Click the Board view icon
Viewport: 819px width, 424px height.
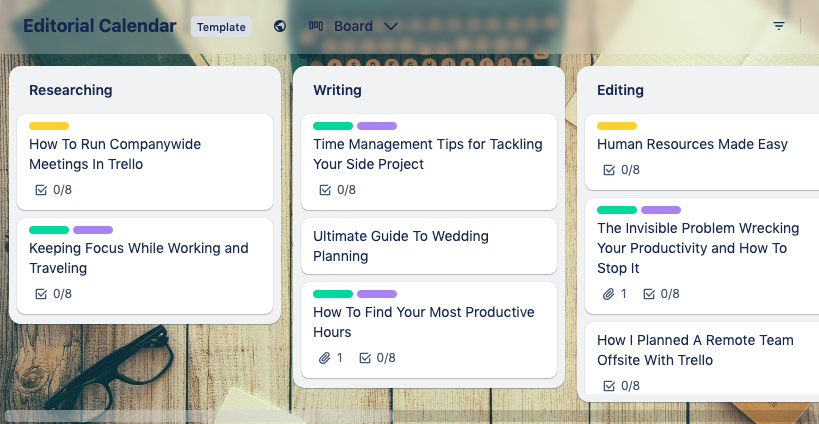tap(316, 26)
